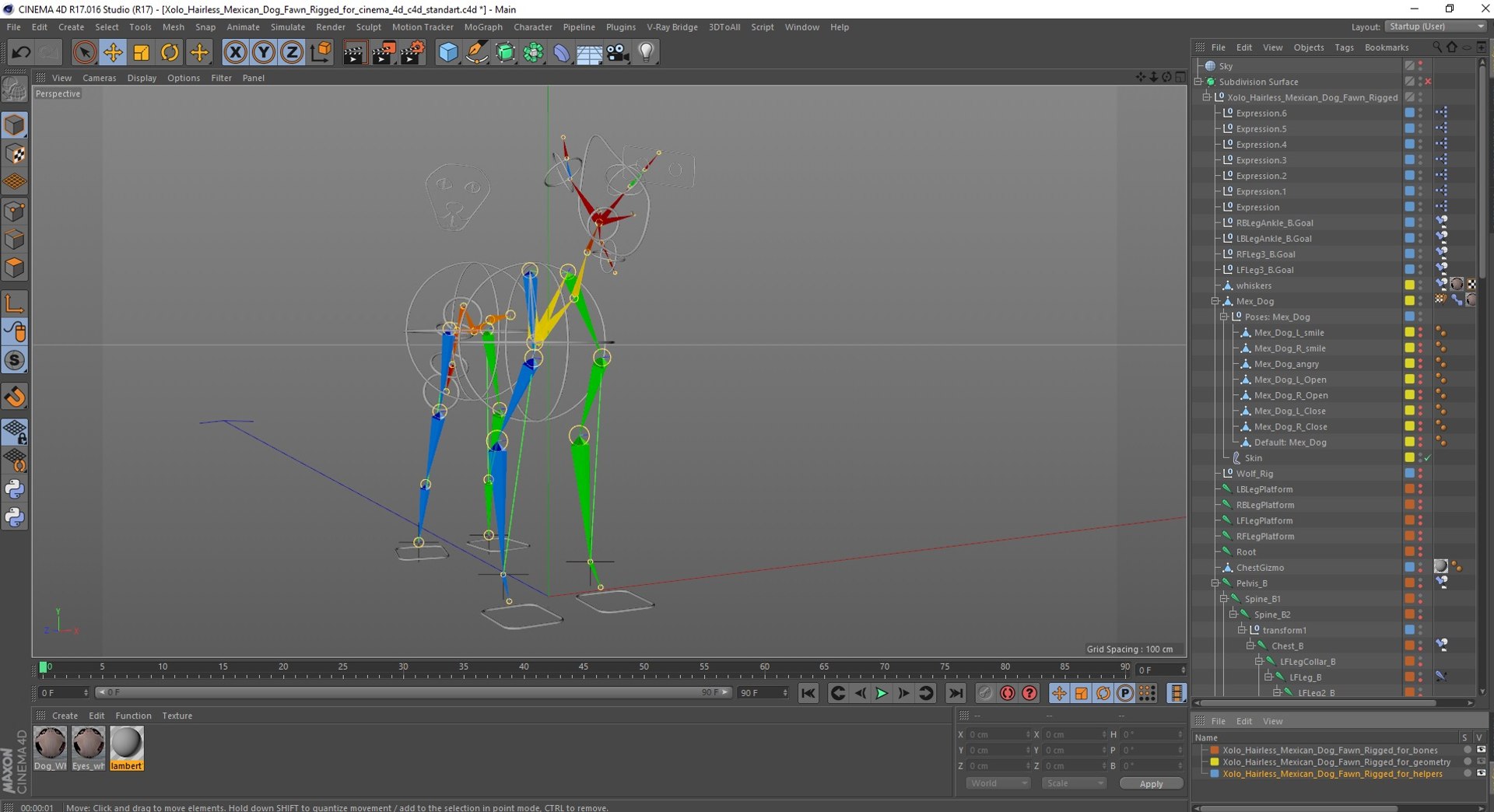This screenshot has height=812, width=1494.
Task: Render the current view with clapperboard icon
Action: [x=354, y=52]
